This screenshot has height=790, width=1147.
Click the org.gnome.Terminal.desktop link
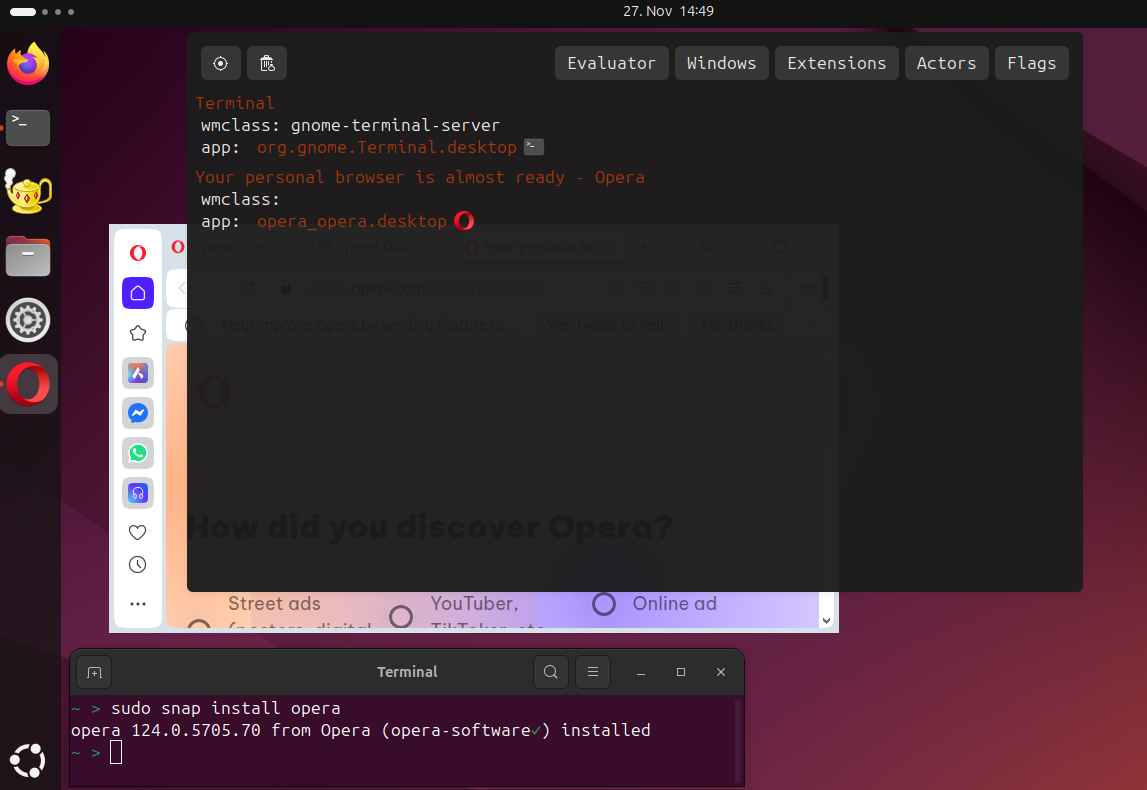(387, 147)
